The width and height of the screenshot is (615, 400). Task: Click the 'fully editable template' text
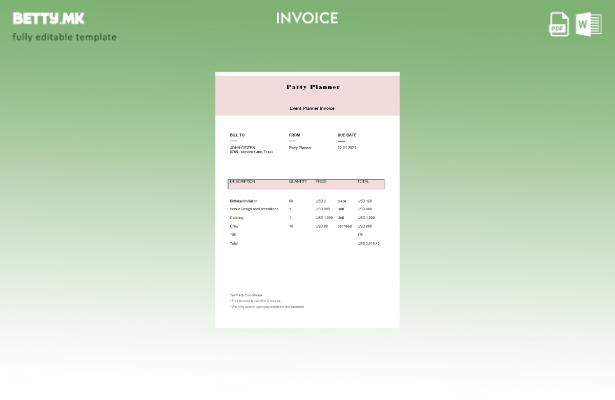pos(64,37)
